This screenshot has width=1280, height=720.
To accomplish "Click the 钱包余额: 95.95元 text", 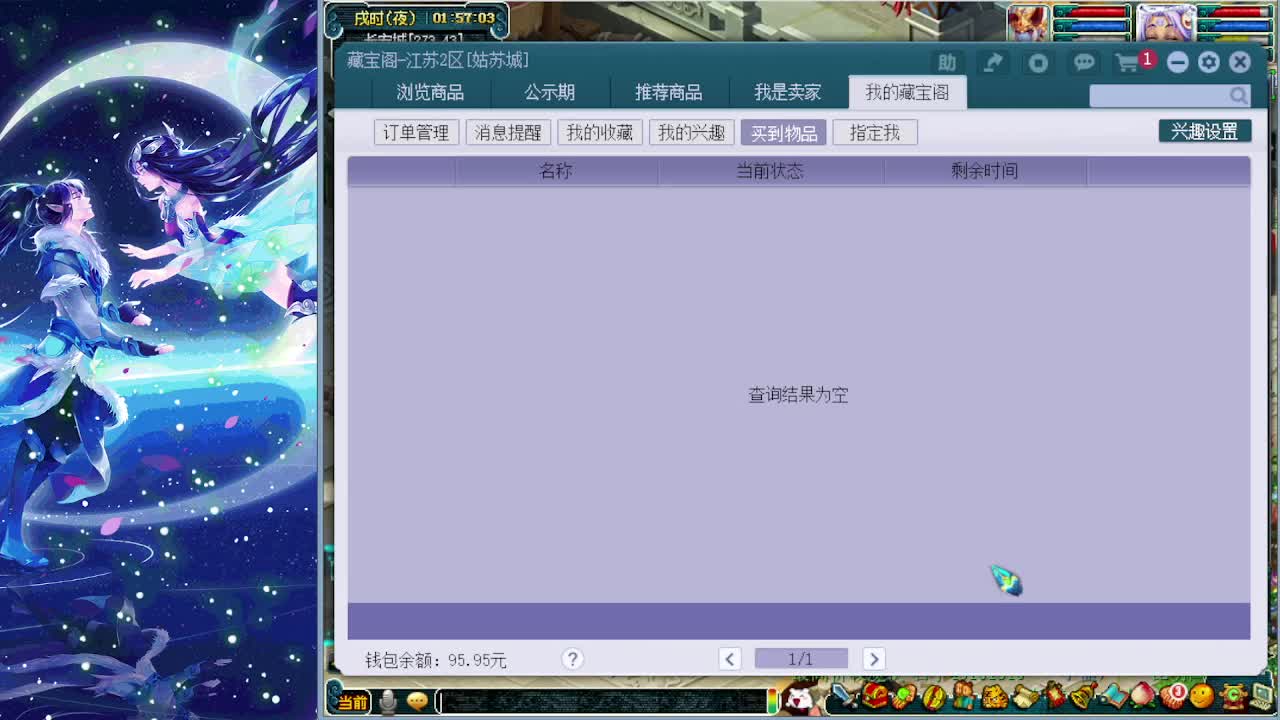I will [436, 660].
